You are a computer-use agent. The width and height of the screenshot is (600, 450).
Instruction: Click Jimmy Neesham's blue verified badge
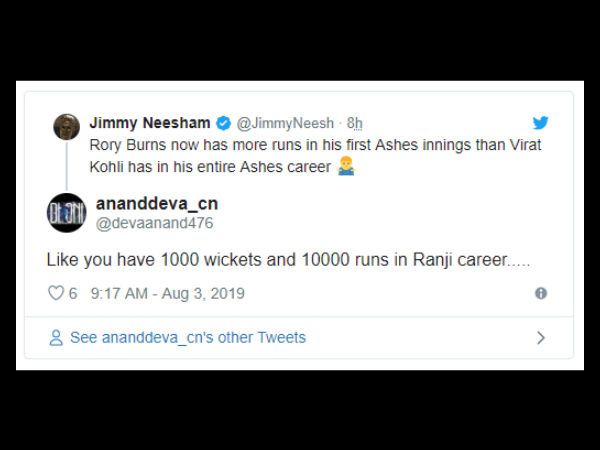click(x=223, y=124)
